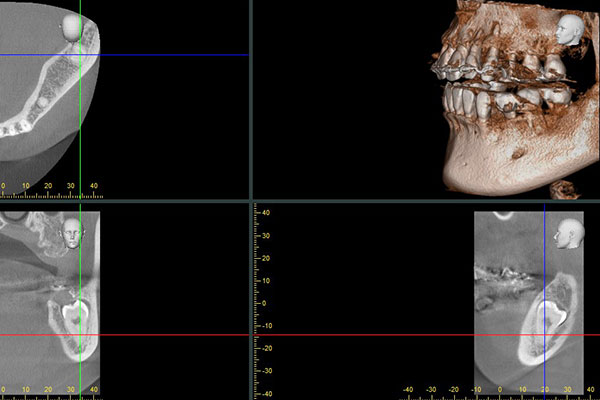Click "-20" on the vertical ruler
This screenshot has height=400, width=600.
click(x=266, y=348)
